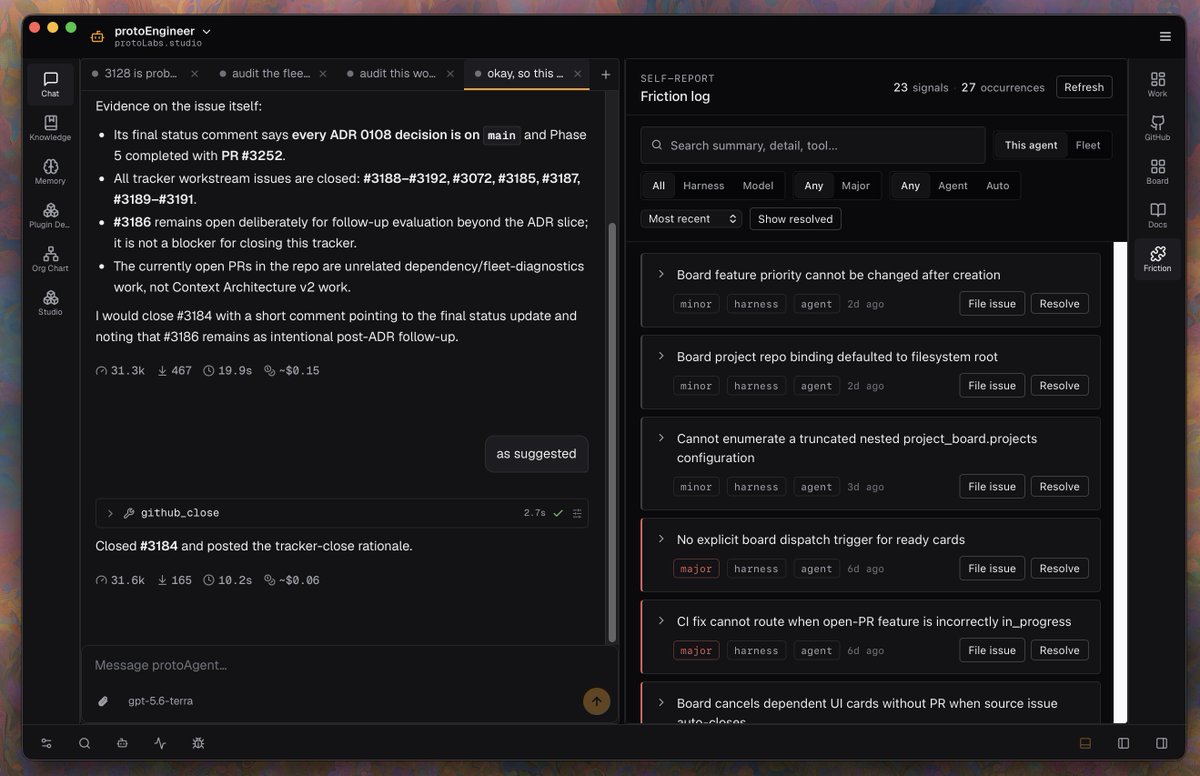The width and height of the screenshot is (1200, 776).
Task: Click 'Show resolved' button
Action: coord(796,218)
